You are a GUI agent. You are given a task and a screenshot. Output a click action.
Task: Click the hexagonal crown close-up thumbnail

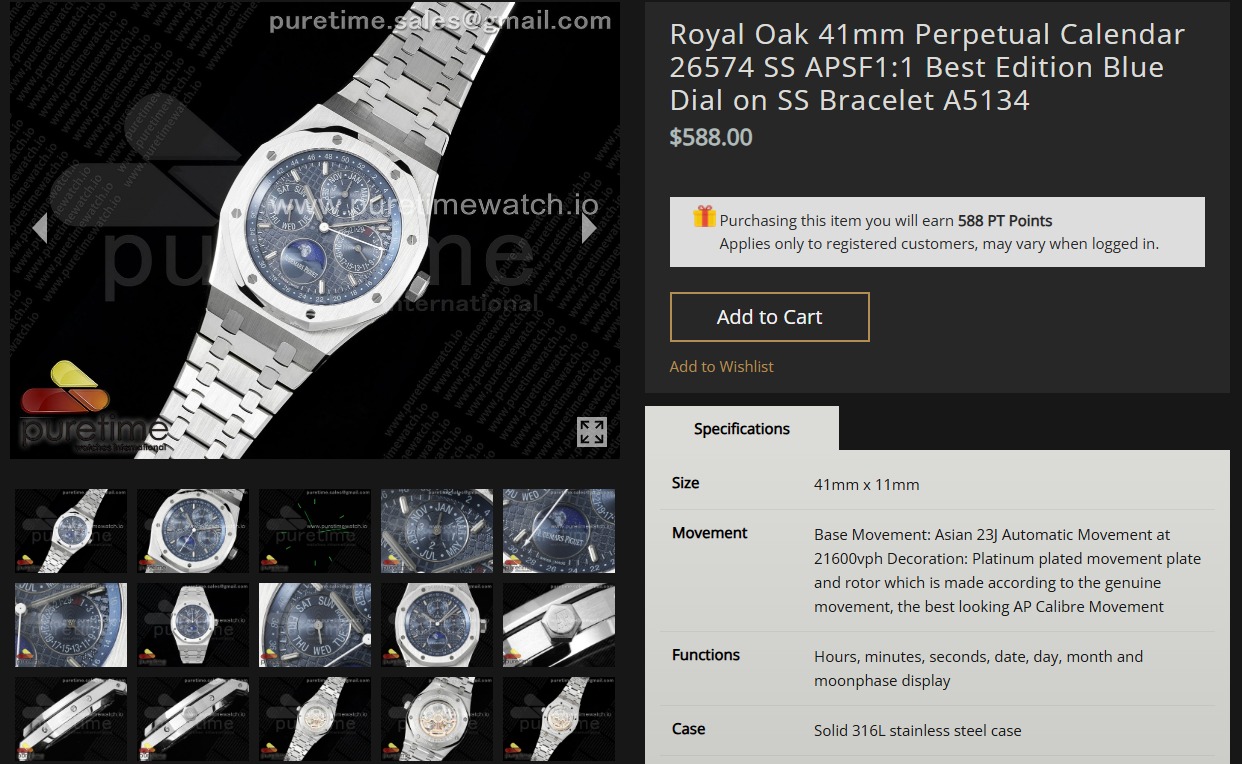[558, 625]
